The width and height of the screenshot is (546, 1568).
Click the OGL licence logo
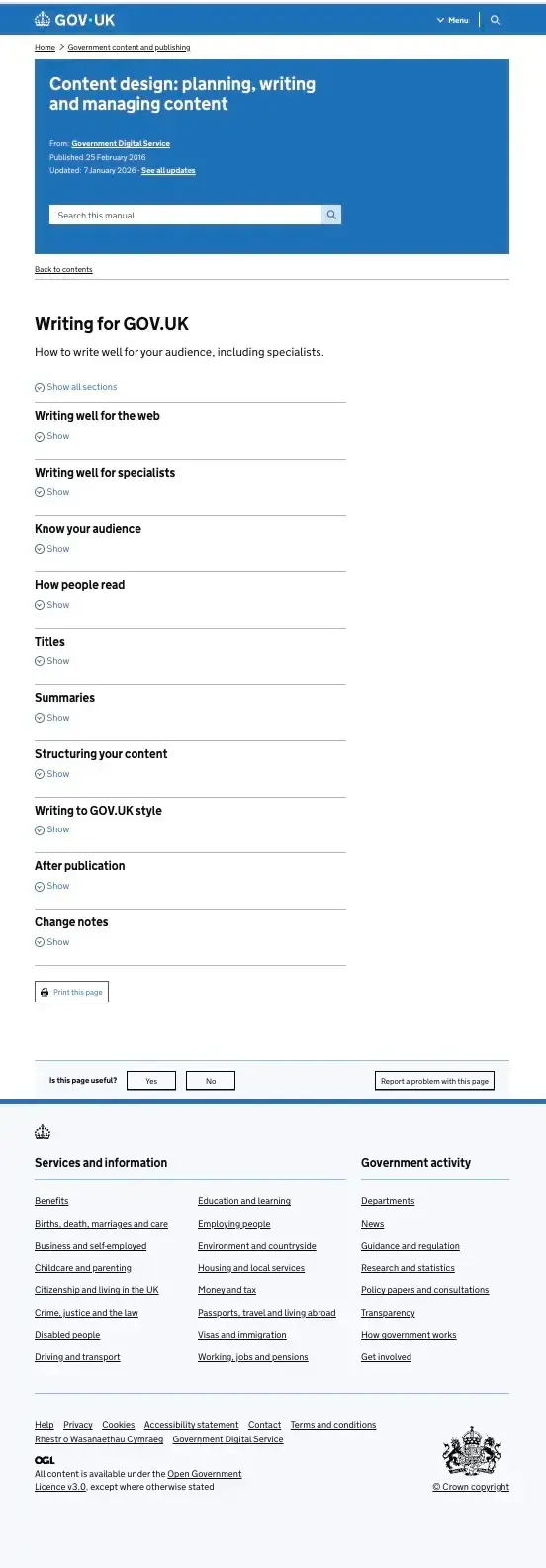[45, 1460]
